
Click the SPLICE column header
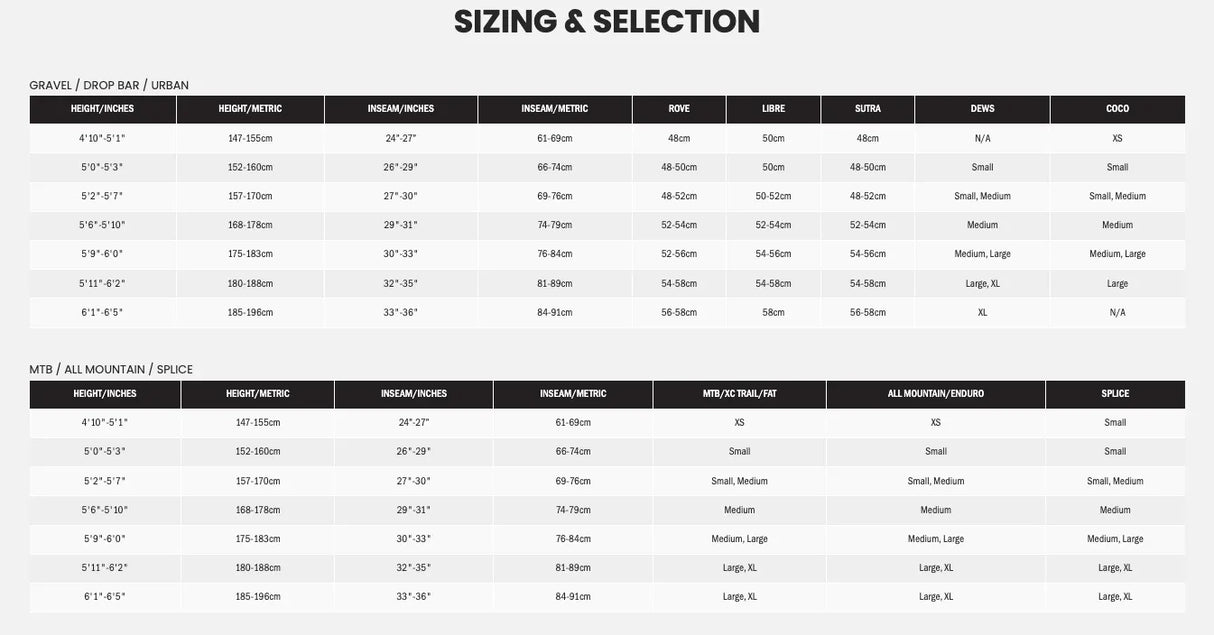click(1115, 394)
